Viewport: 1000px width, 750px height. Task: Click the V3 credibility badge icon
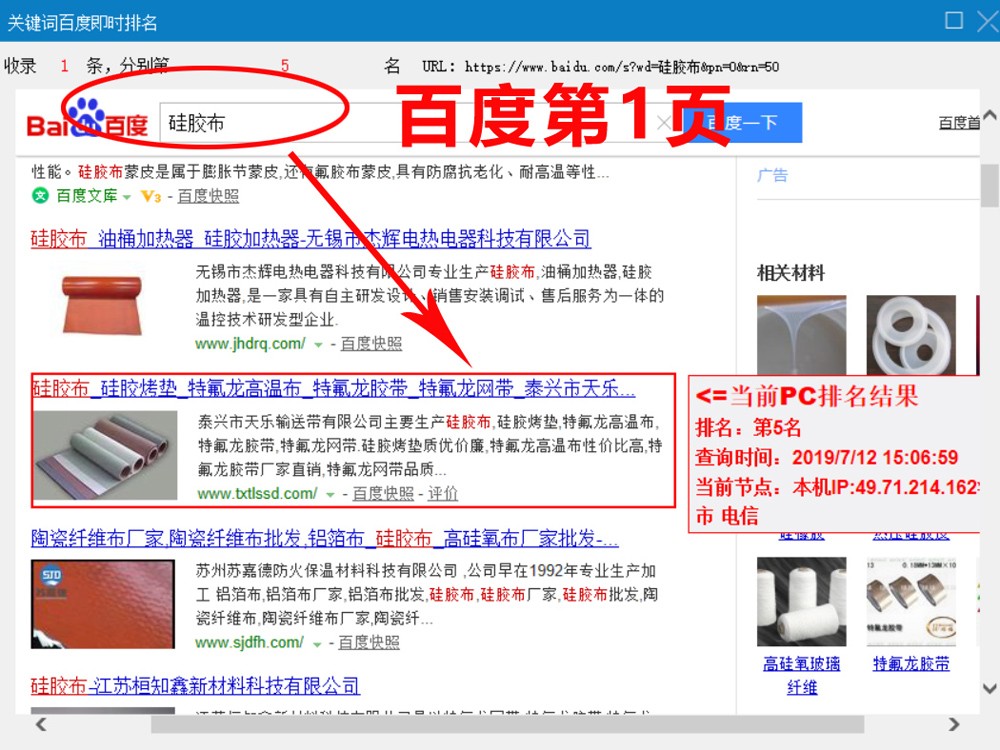coord(151,196)
